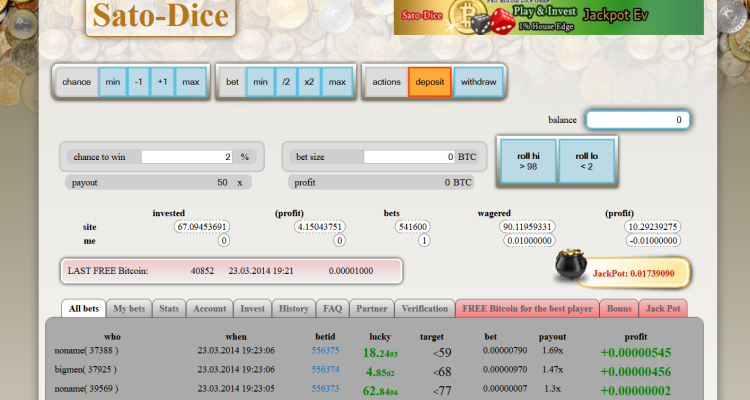Viewport: 750px width, 400px height.
Task: Decrease chance with the -1 button
Action: click(139, 82)
